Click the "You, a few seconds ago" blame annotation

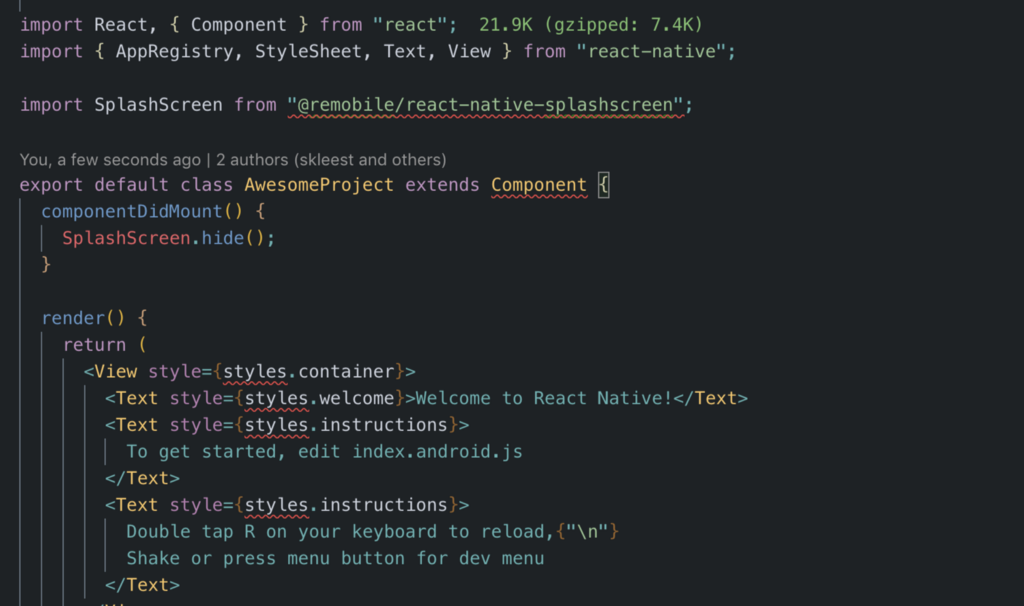[109, 159]
